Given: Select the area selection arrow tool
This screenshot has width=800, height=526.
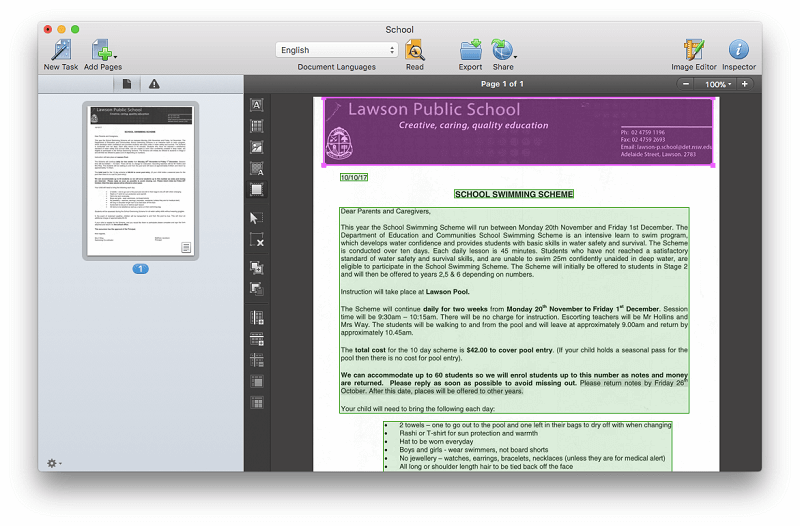Looking at the screenshot, I should click(x=257, y=218).
